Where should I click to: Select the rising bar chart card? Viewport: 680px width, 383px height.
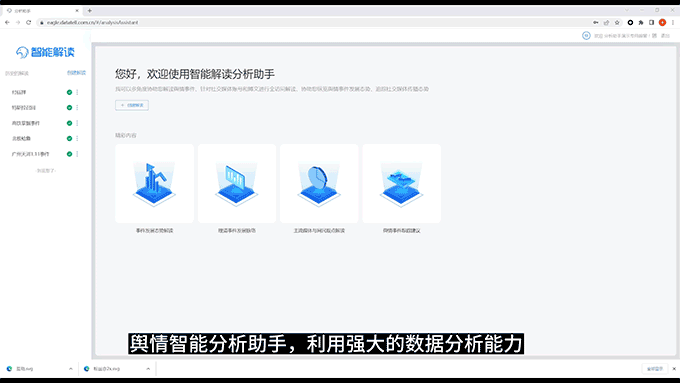tap(154, 183)
